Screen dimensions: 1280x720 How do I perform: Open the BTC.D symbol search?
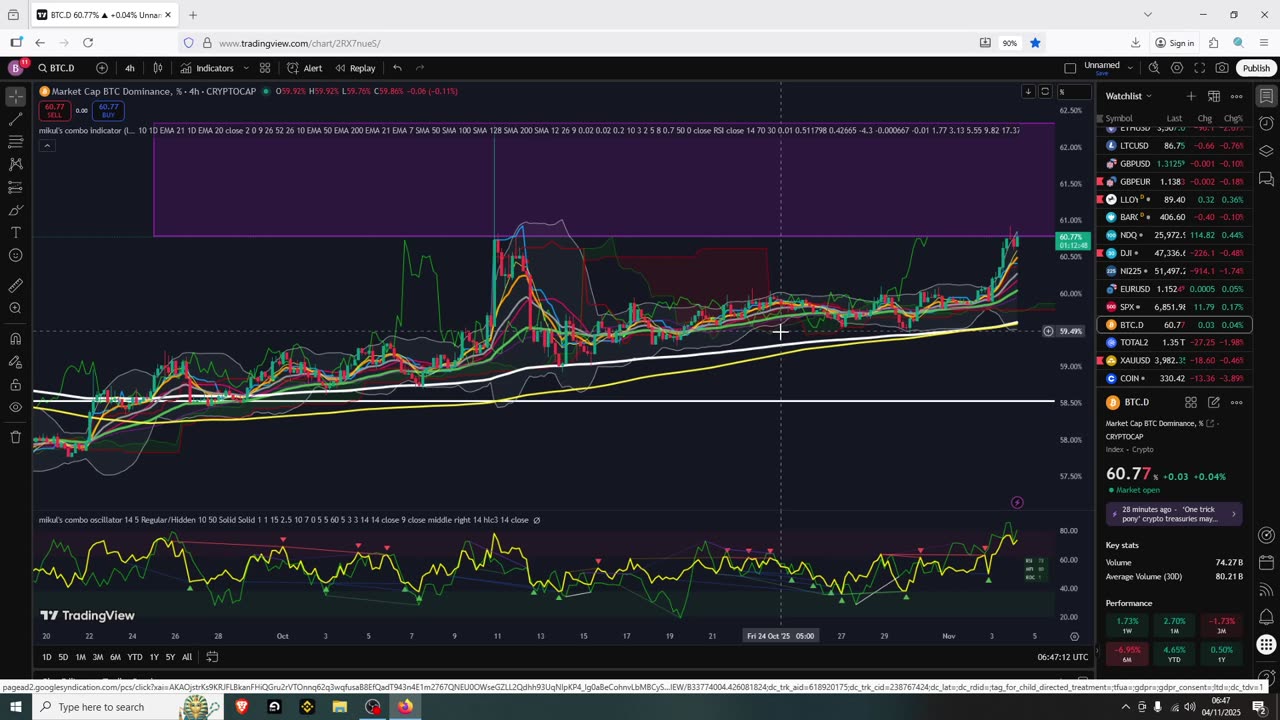coord(56,68)
